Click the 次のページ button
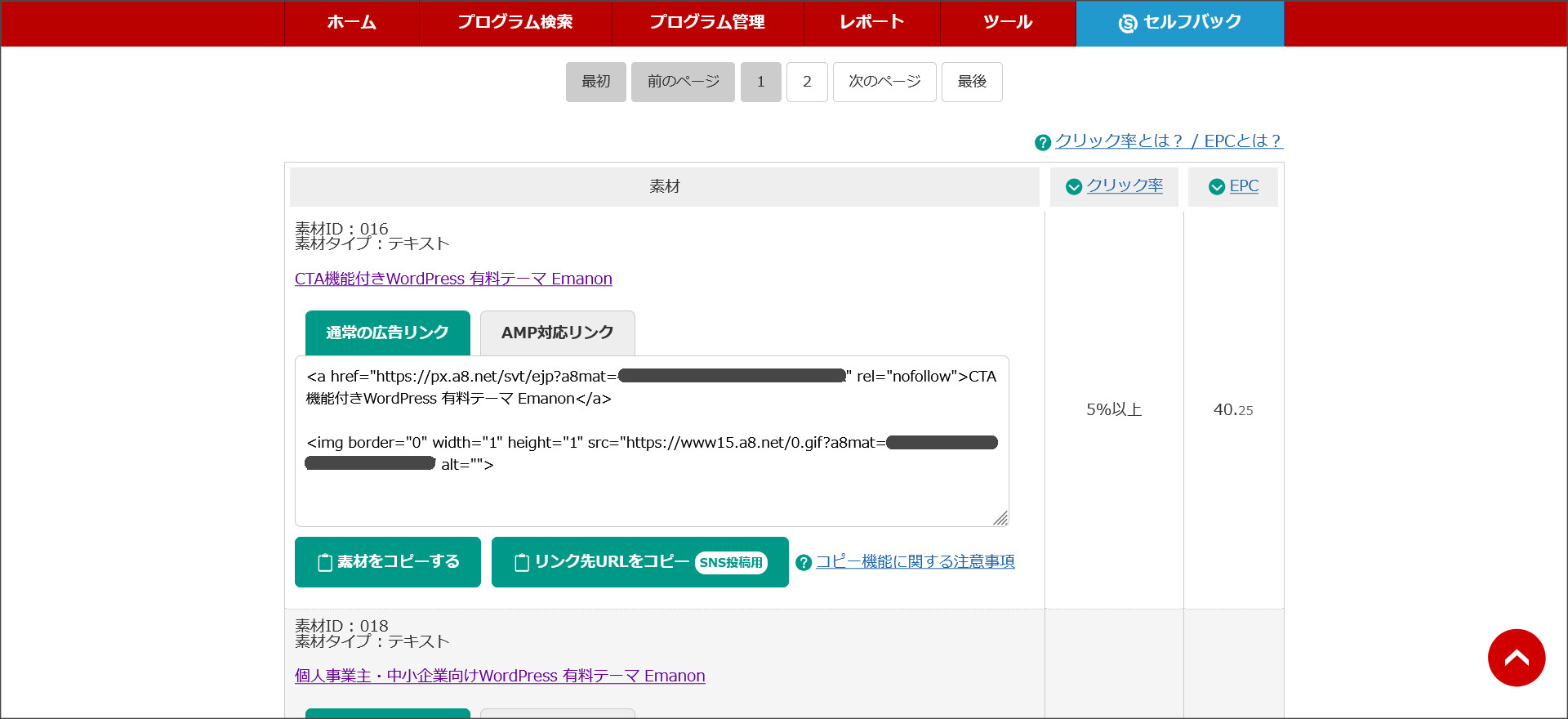Viewport: 1568px width, 719px height. tap(884, 82)
